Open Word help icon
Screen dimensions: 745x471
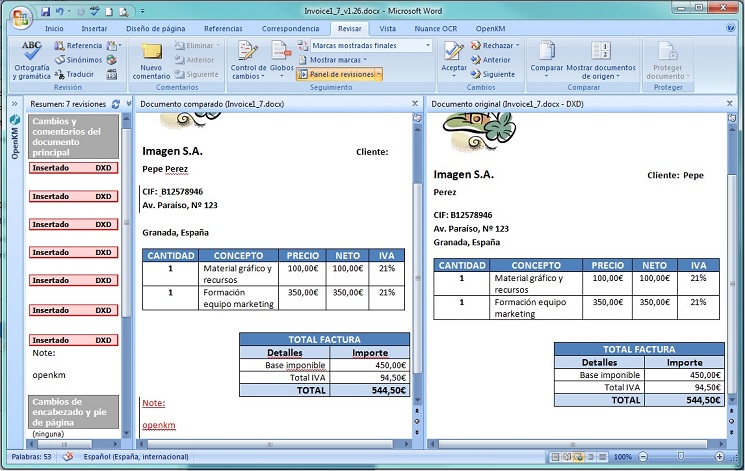(731, 28)
